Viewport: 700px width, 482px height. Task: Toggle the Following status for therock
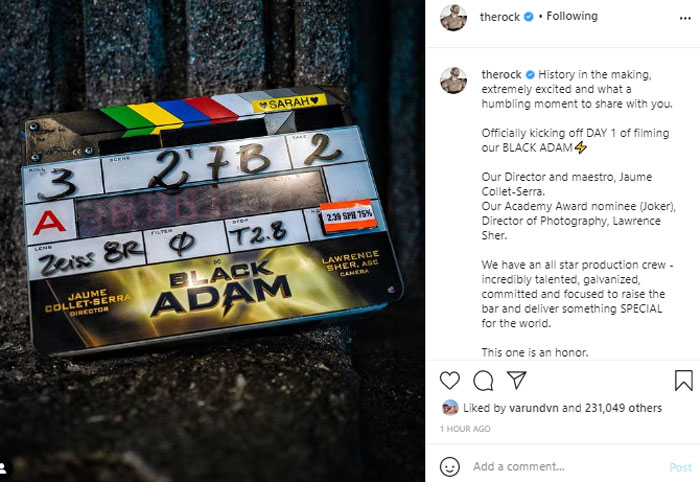click(572, 17)
